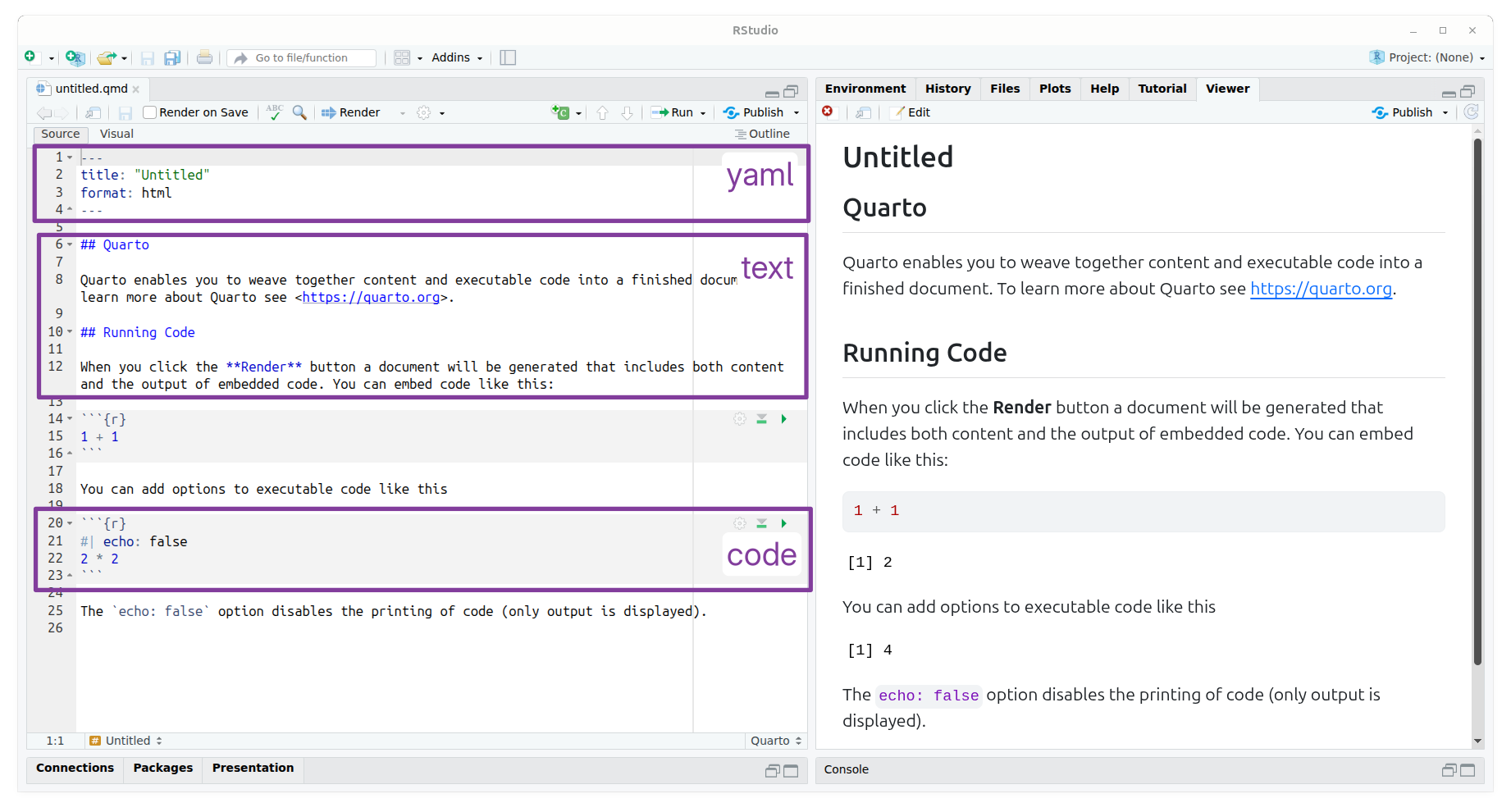
Task: Open the Help tab
Action: coord(1104,89)
